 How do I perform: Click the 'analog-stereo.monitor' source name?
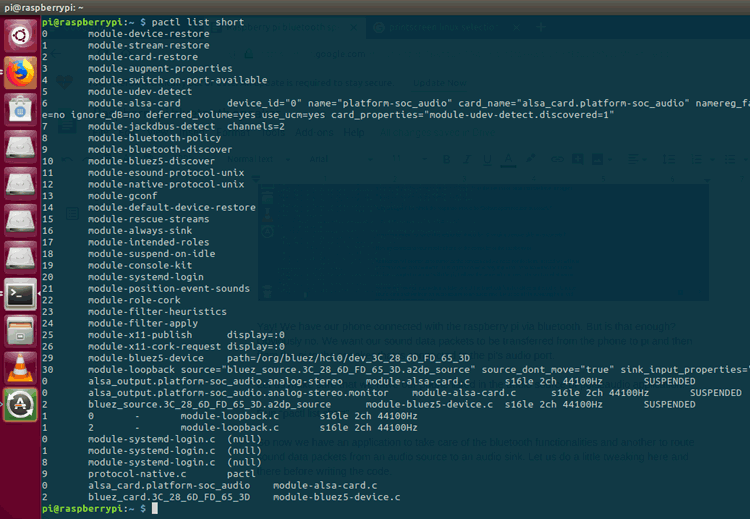[328, 393]
